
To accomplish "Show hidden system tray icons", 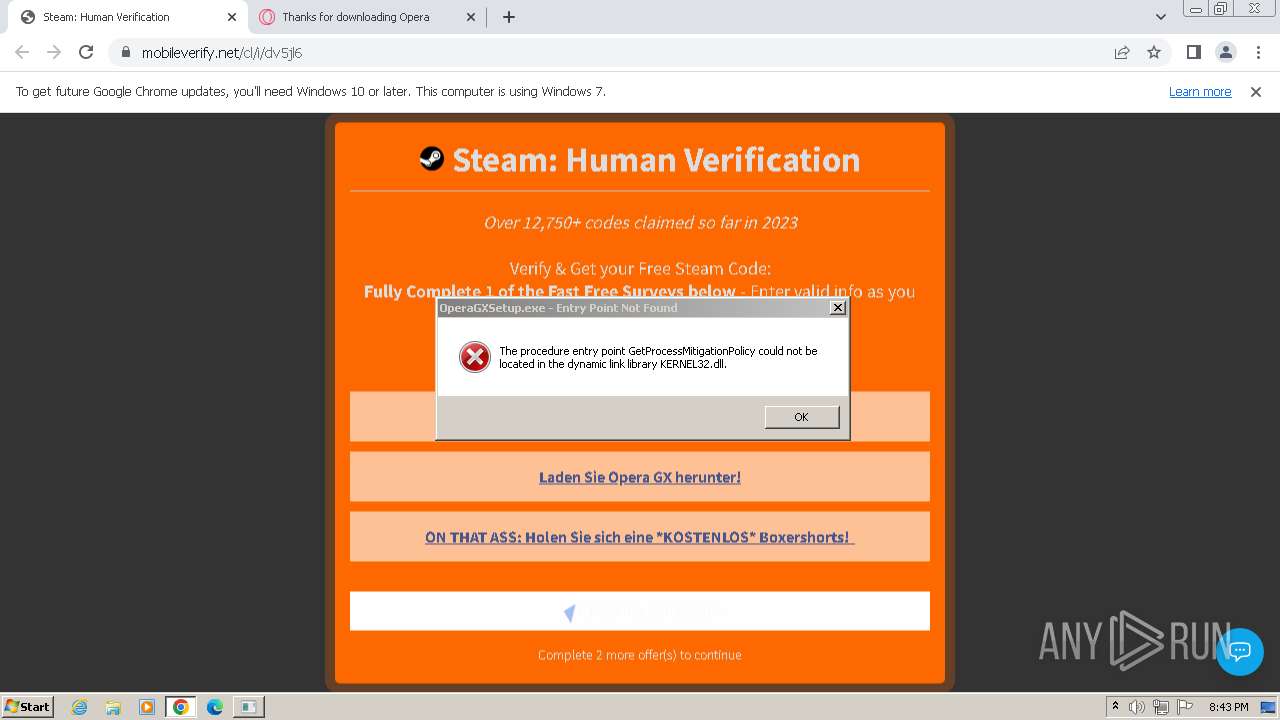I will (x=1116, y=706).
